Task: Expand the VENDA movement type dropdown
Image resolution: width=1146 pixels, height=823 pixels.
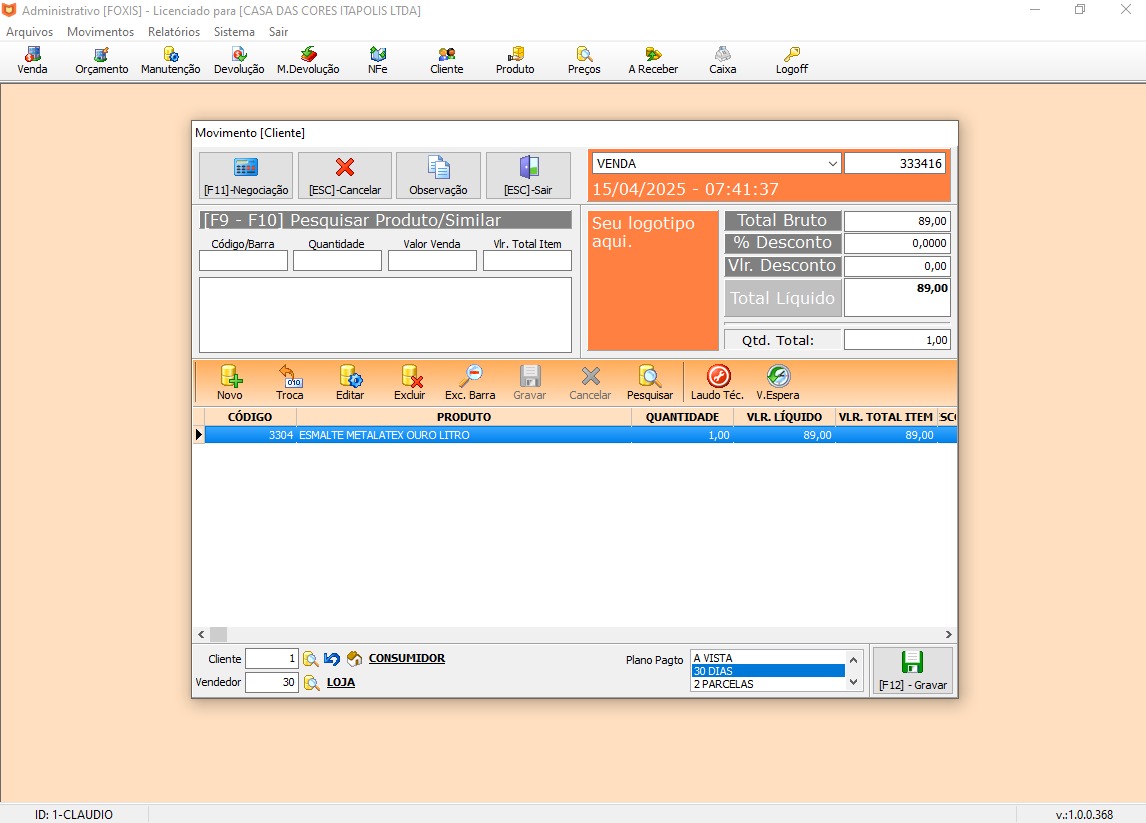Action: click(x=833, y=164)
